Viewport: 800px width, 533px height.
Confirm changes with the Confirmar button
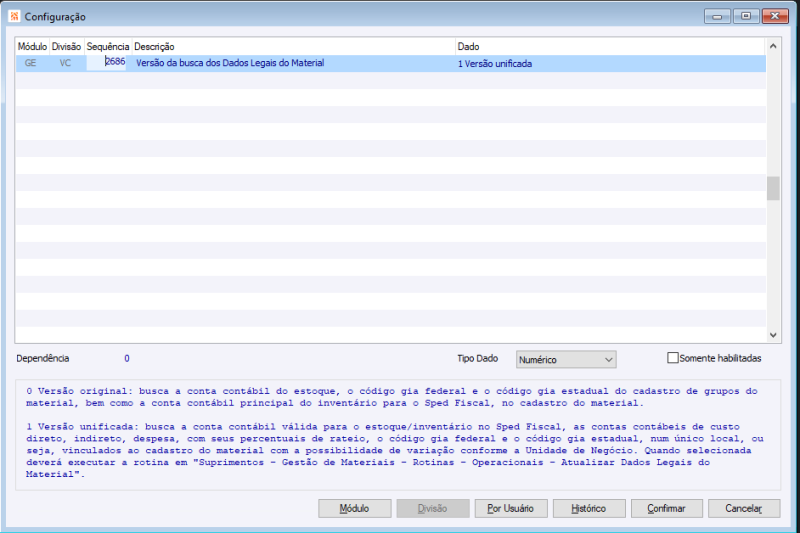666,509
